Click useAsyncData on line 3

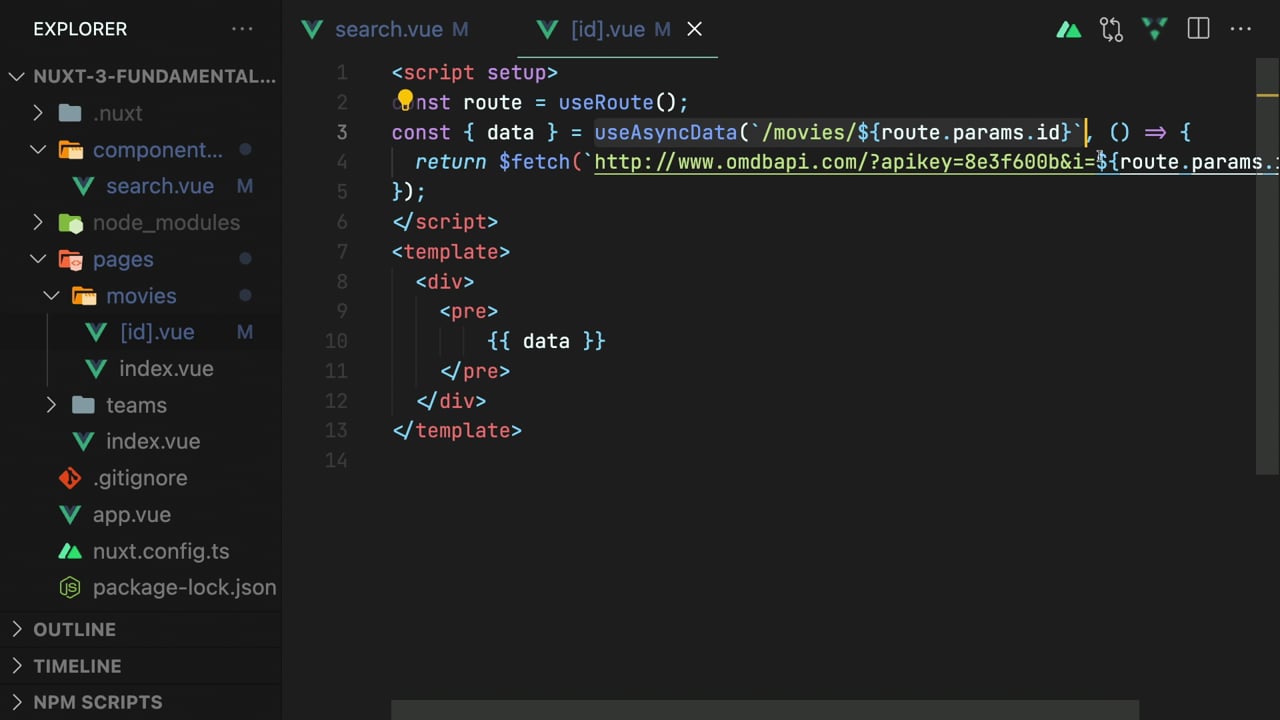click(666, 132)
